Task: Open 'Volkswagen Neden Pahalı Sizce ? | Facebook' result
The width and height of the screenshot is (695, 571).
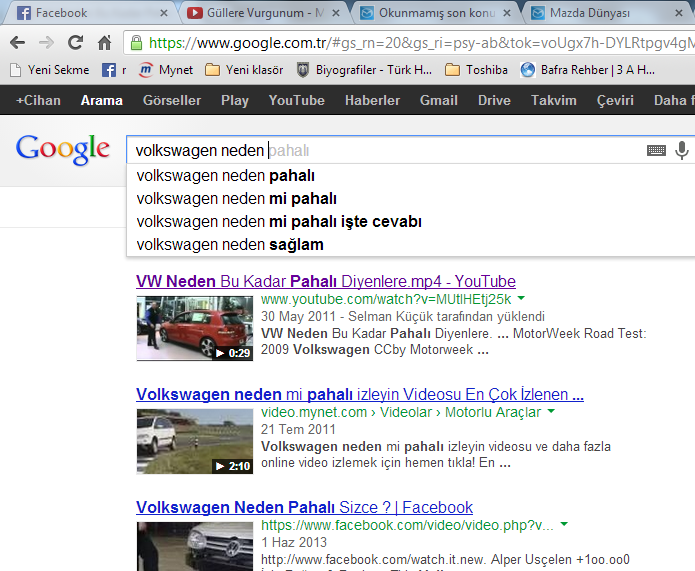Action: point(305,507)
